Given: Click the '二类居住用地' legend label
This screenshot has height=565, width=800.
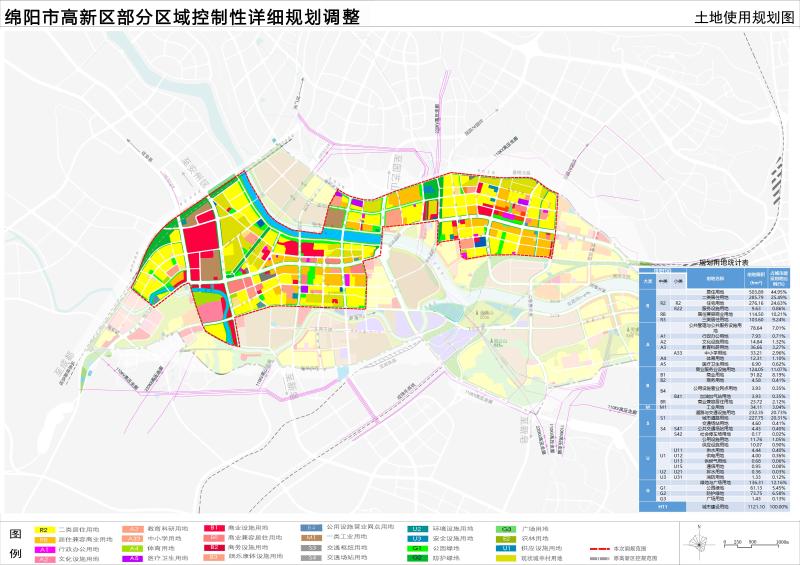Looking at the screenshot, I should pos(79,530).
